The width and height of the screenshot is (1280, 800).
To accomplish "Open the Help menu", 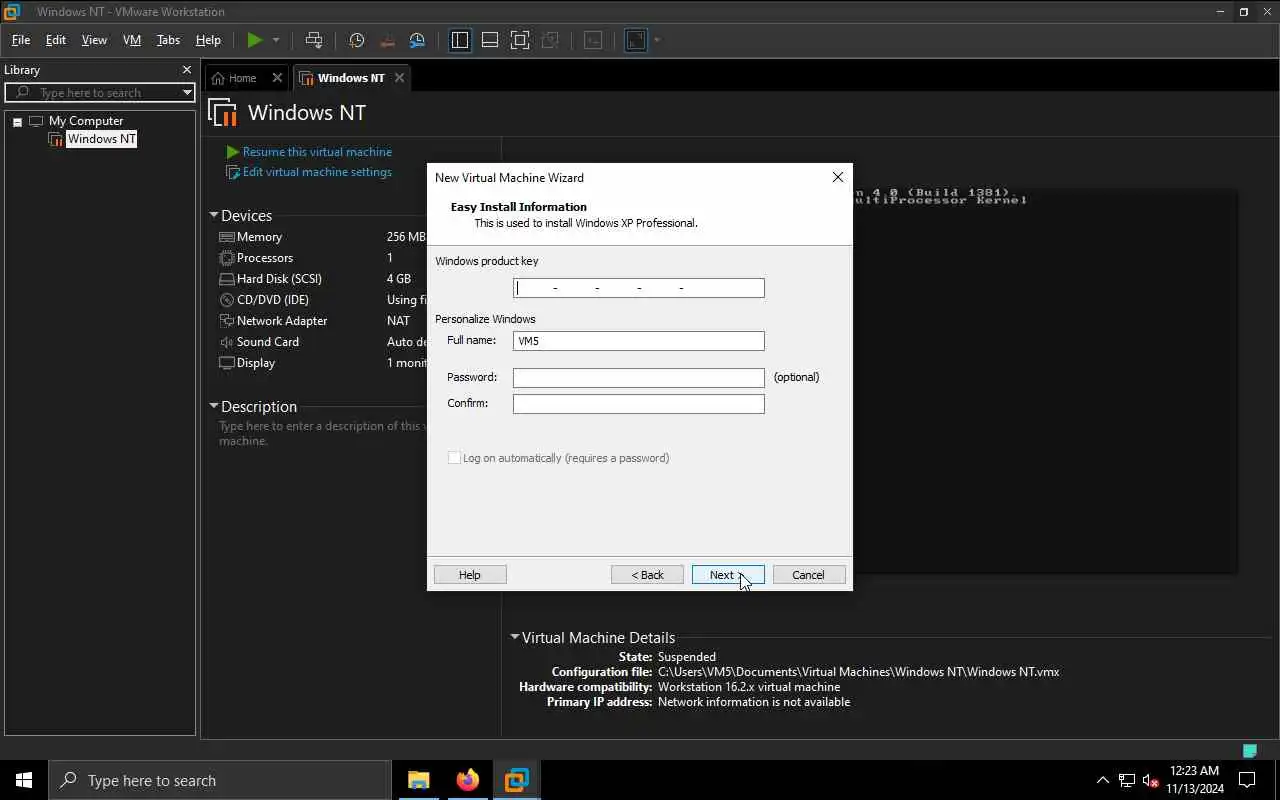I will pos(208,40).
